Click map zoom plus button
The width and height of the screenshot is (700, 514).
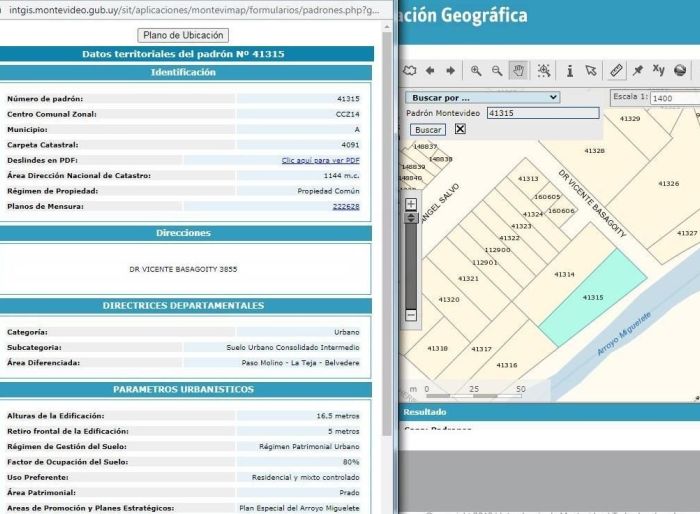coord(411,205)
